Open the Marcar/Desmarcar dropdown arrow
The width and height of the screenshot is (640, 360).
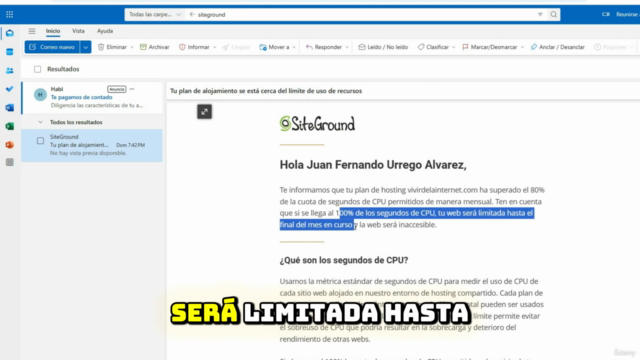pos(522,47)
